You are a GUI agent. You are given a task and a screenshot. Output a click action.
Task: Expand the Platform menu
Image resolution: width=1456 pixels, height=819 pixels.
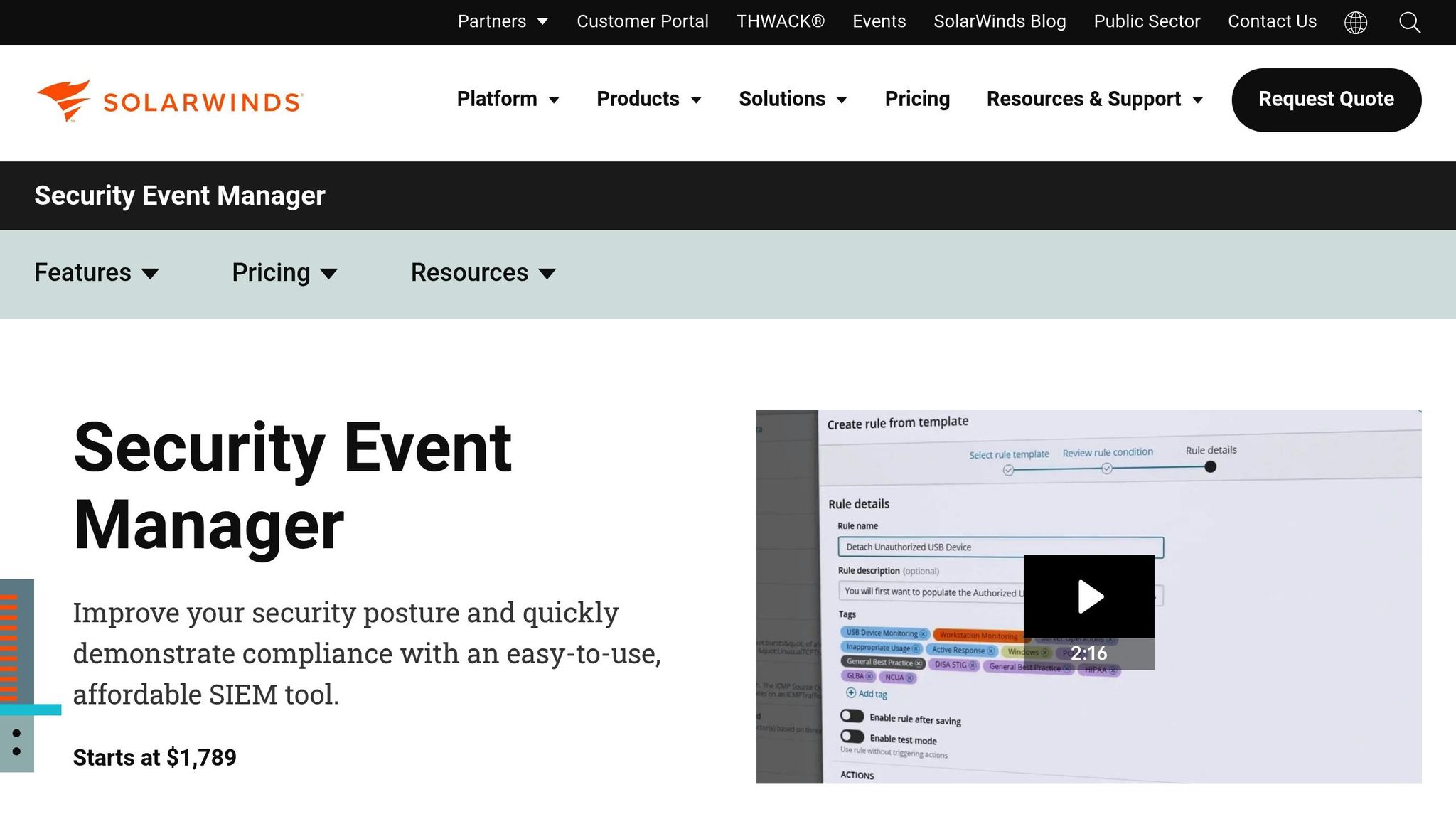508,99
